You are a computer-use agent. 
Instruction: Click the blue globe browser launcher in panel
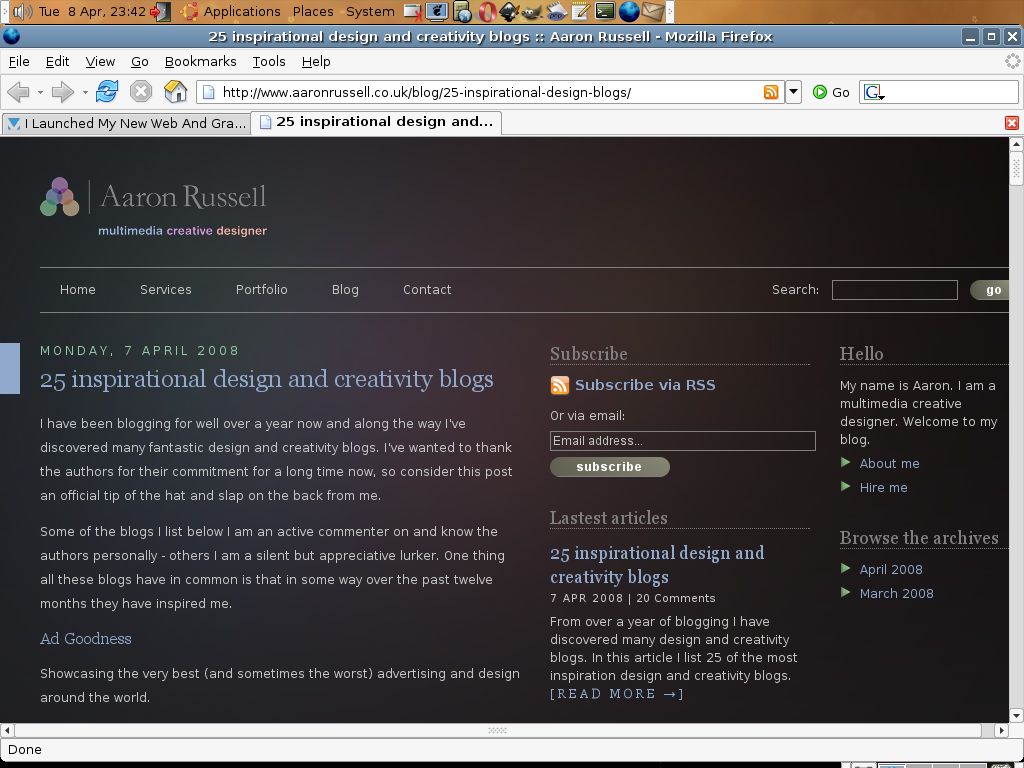click(x=629, y=11)
